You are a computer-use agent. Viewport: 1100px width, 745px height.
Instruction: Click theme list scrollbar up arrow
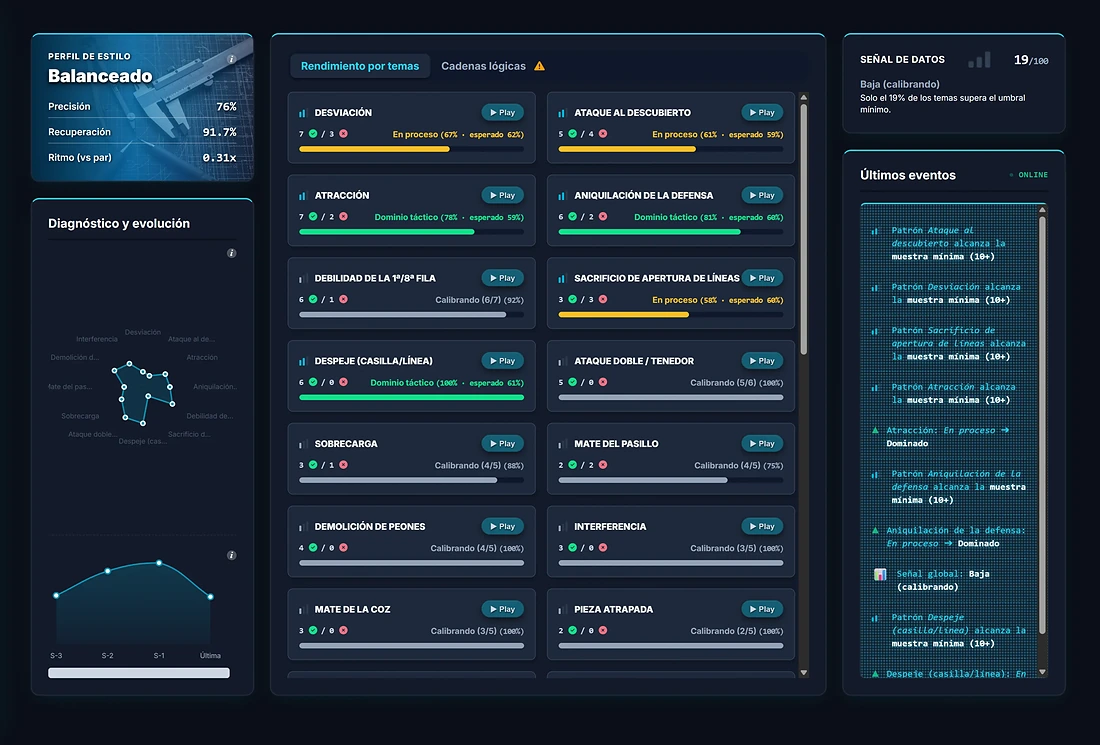[x=804, y=98]
